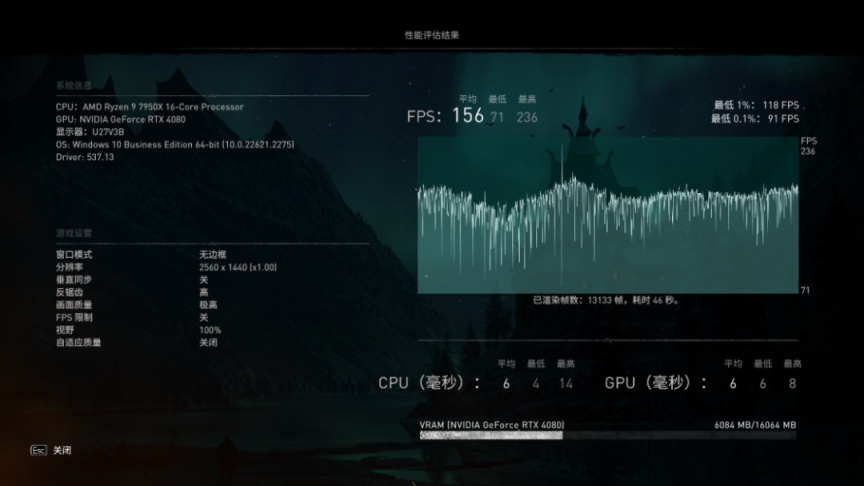Click the 100% field of view value
864x486 pixels.
tap(210, 330)
